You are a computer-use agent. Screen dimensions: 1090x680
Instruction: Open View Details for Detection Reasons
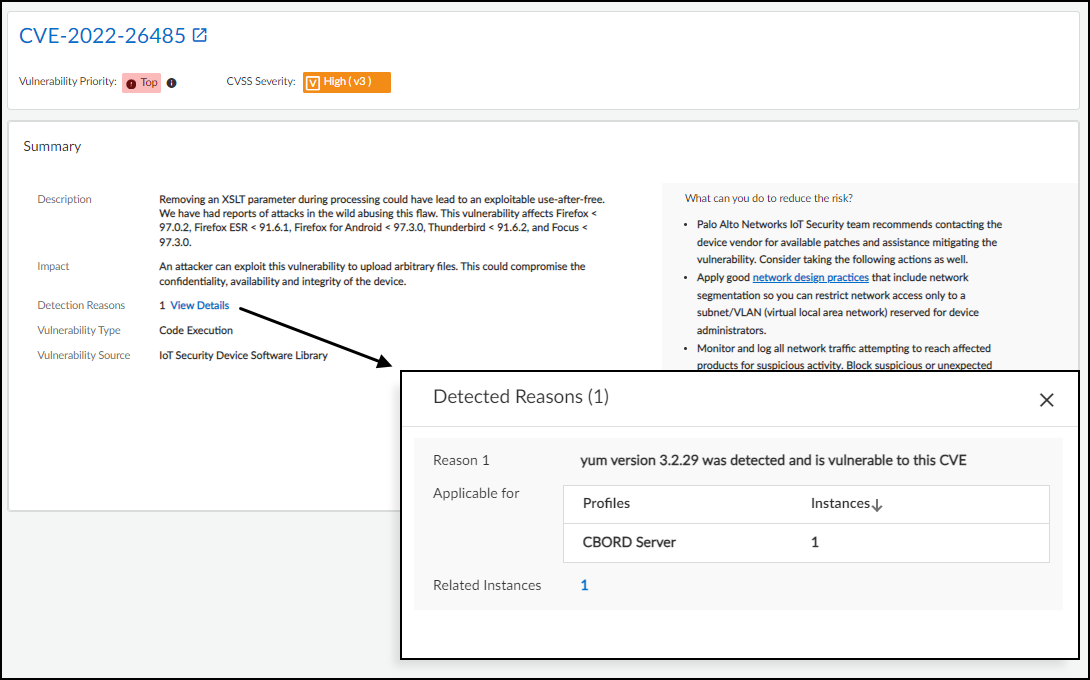pos(199,306)
